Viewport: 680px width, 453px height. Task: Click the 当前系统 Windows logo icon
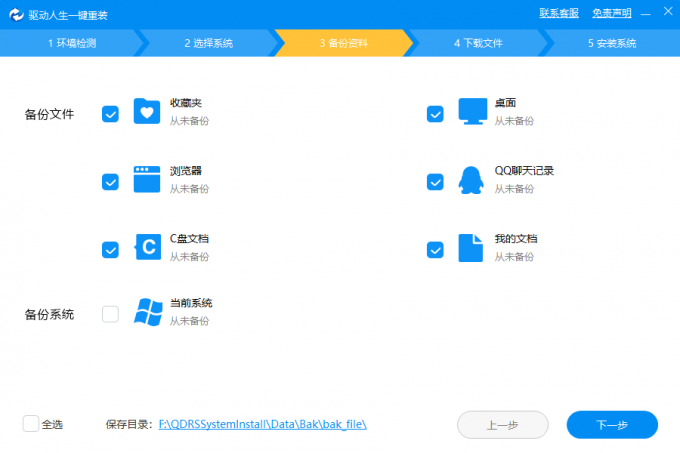point(148,312)
